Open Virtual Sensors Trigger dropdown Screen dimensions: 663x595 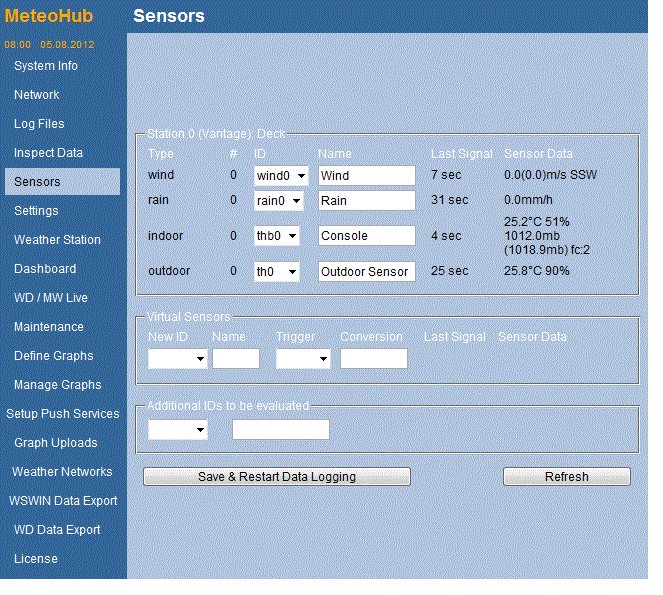coord(303,359)
